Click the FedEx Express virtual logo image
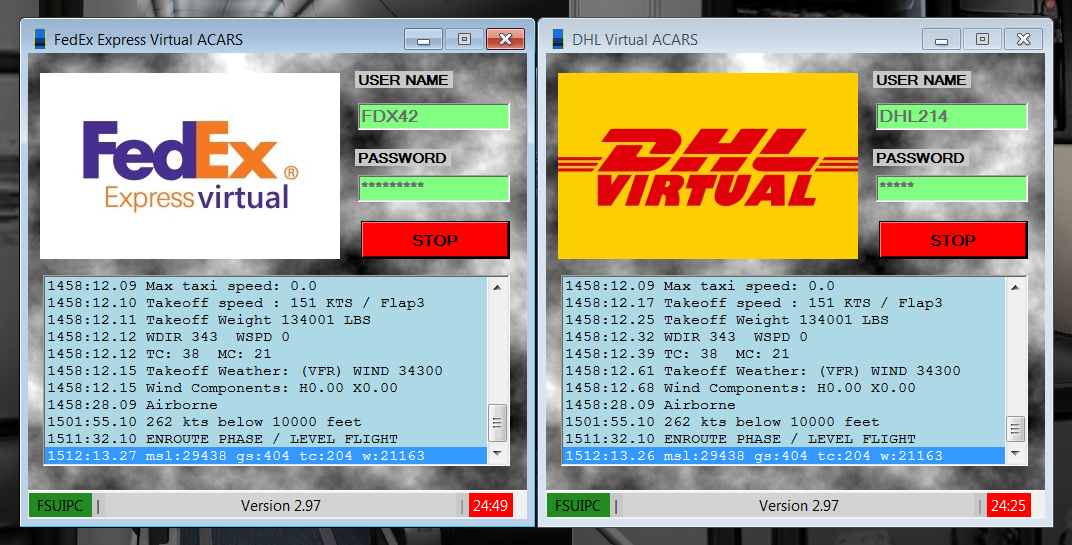Image resolution: width=1072 pixels, height=545 pixels. coord(190,166)
